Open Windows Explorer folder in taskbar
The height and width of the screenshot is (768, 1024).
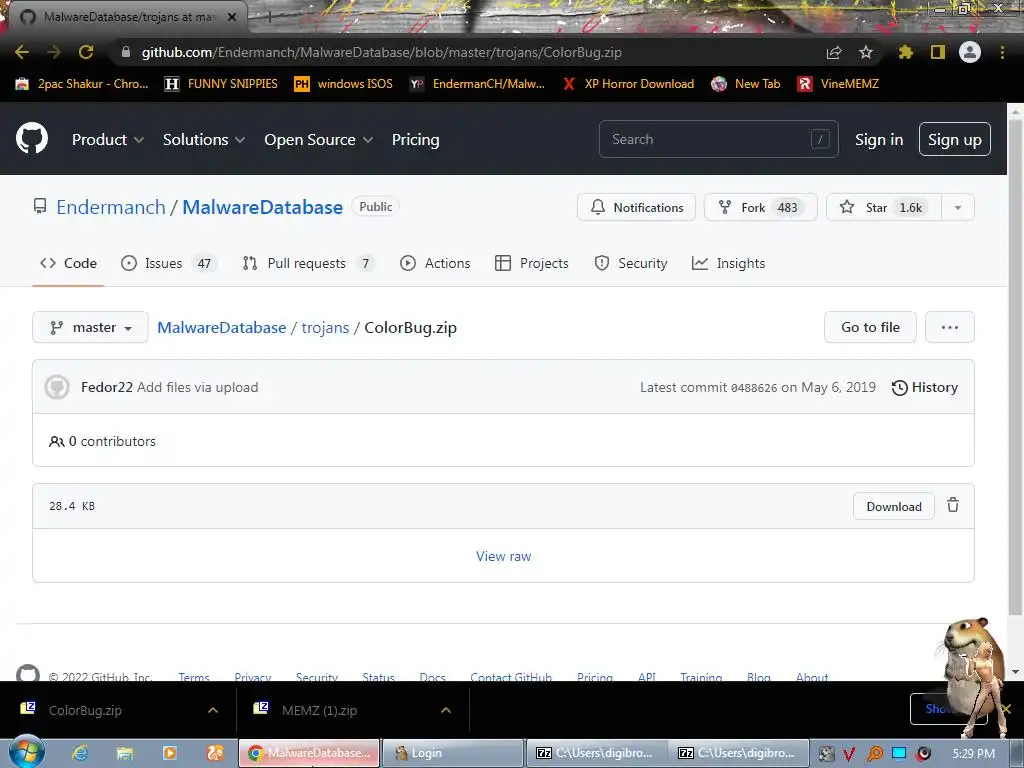[x=125, y=753]
